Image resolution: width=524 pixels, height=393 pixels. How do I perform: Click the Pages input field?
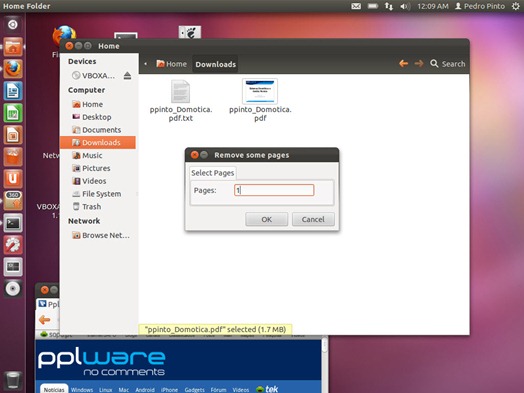(274, 190)
